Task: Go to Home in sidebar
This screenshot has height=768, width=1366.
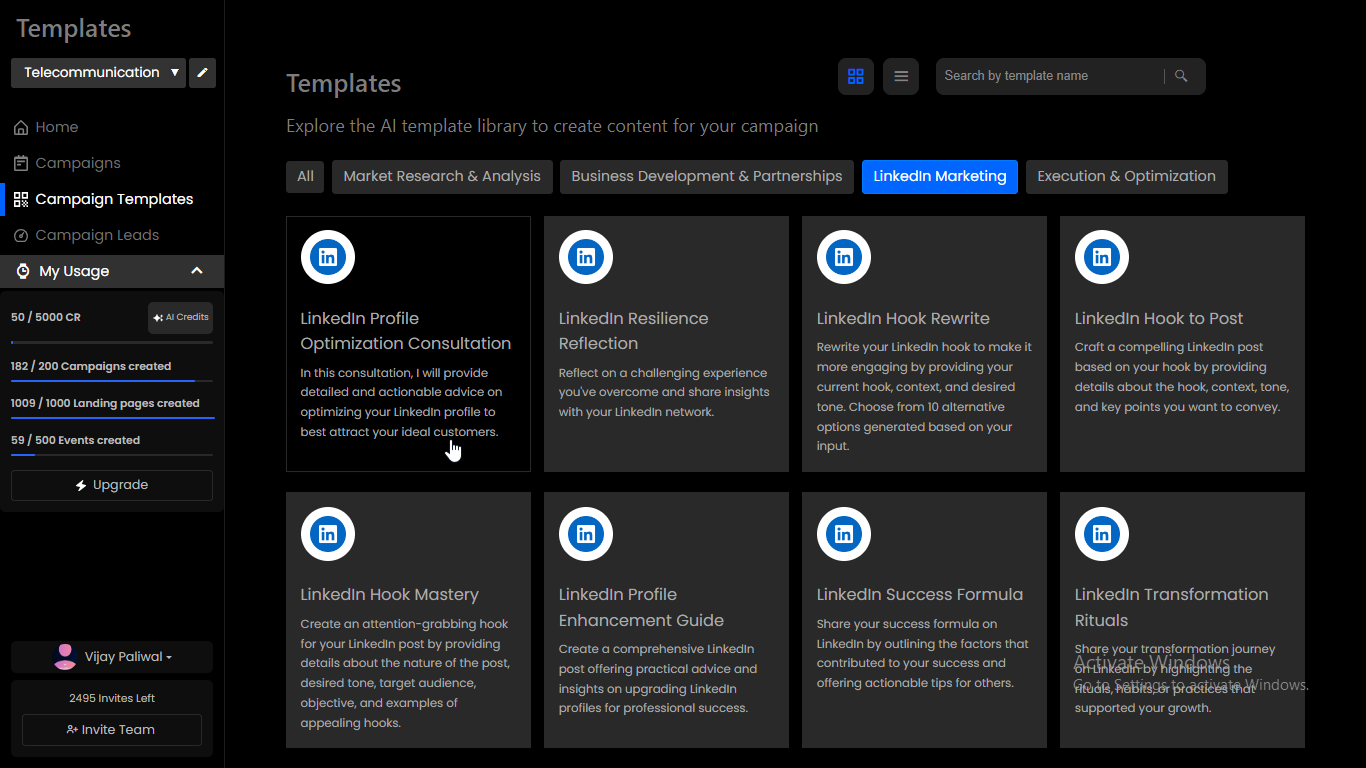Action: tap(57, 127)
